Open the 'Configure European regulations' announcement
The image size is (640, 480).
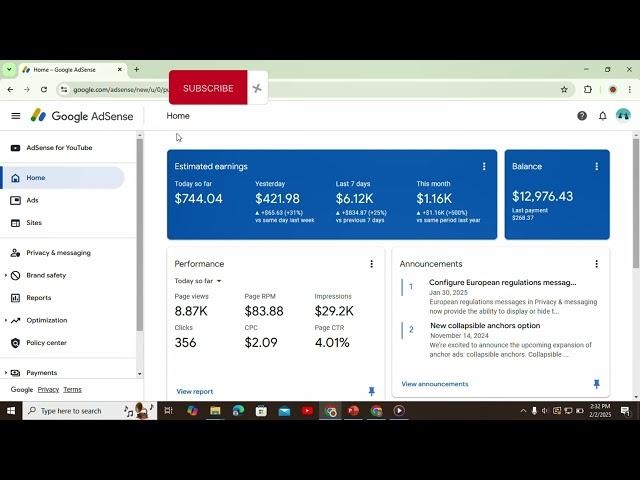click(x=502, y=282)
